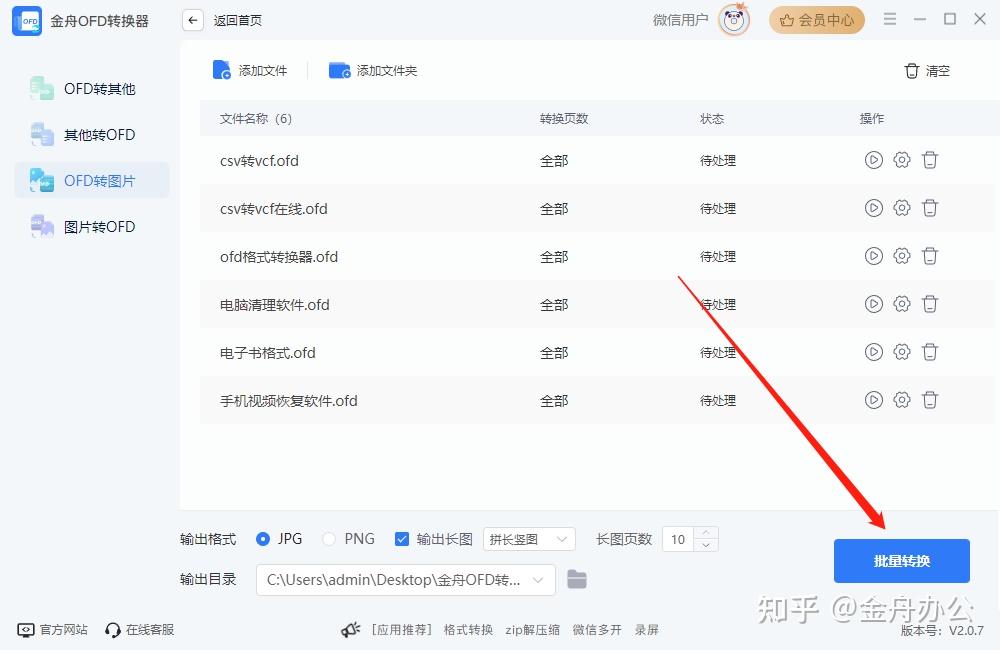Viewport: 1000px width, 650px height.
Task: Click the 添加文件 add file icon
Action: click(x=221, y=69)
